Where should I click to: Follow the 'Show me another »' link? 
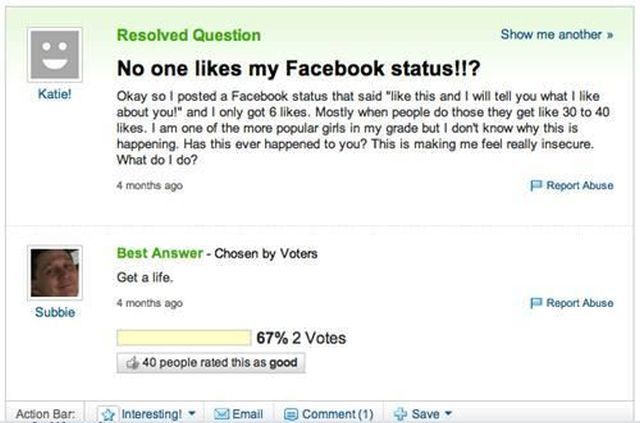point(557,35)
